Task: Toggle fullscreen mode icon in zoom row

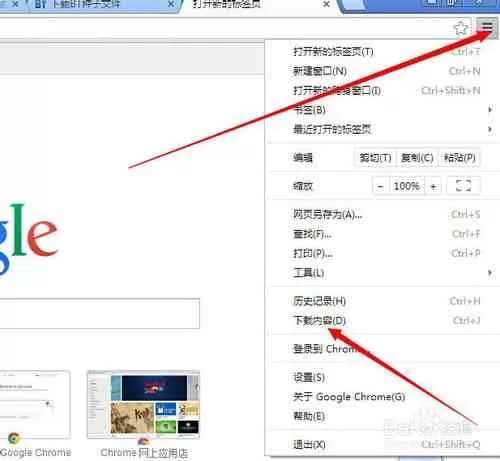Action: pyautogui.click(x=463, y=186)
